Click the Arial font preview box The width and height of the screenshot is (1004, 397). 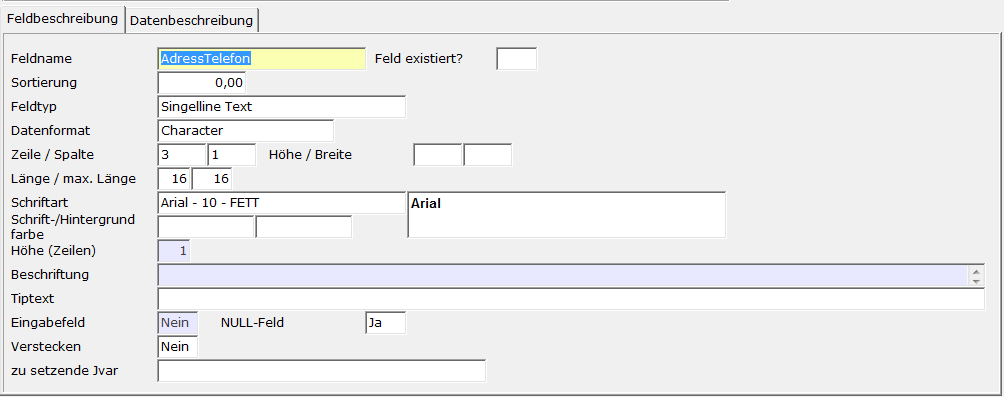[567, 215]
